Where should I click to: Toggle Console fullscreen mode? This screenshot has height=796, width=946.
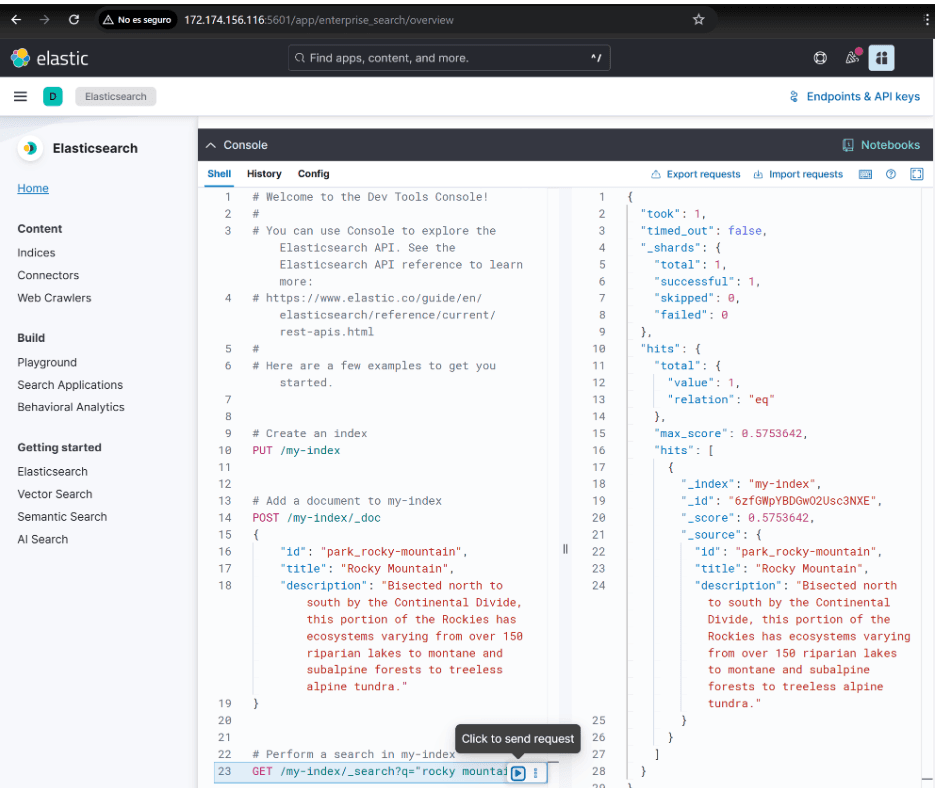pyautogui.click(x=916, y=173)
